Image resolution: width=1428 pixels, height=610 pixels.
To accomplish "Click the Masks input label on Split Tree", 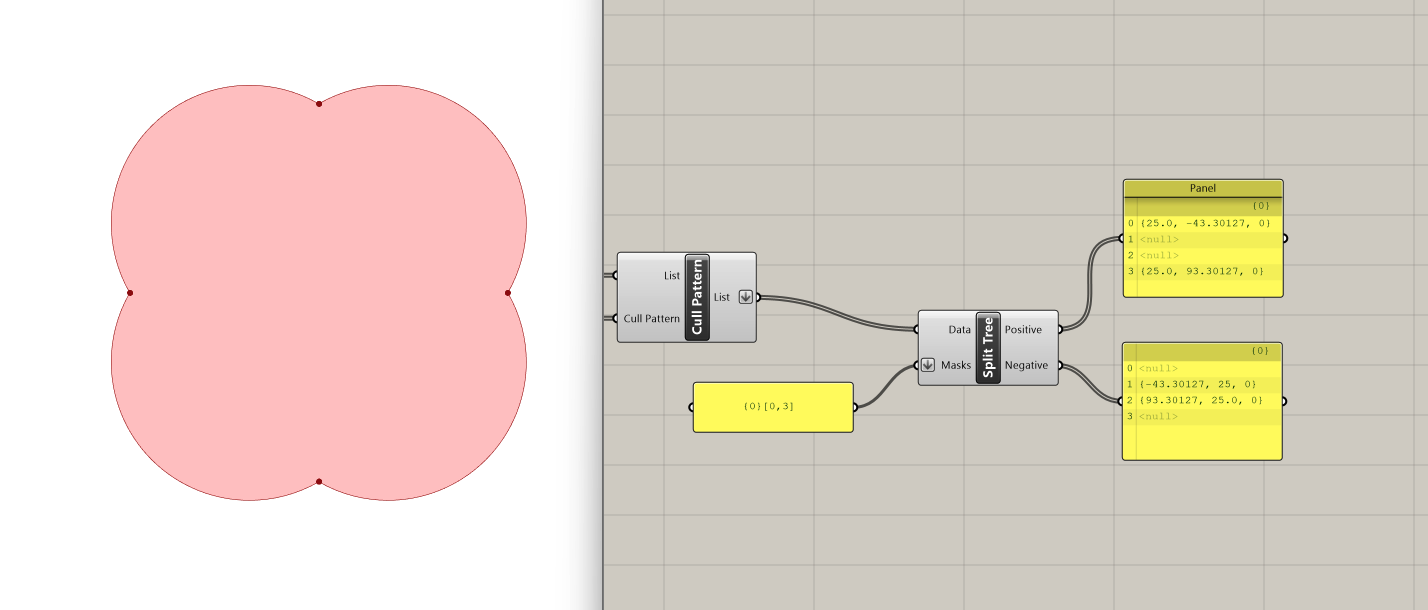I will coord(956,365).
